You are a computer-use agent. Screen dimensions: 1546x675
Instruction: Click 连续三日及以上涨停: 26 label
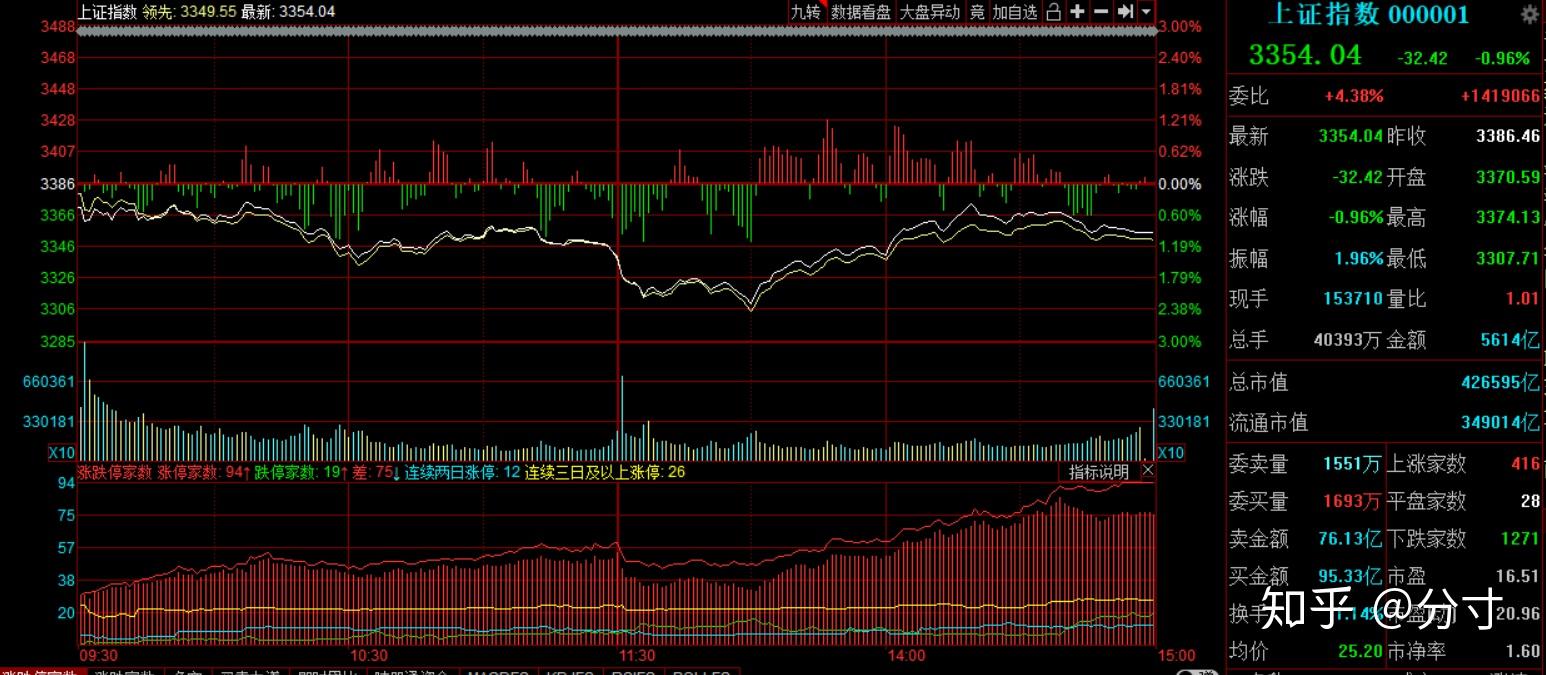[x=606, y=471]
